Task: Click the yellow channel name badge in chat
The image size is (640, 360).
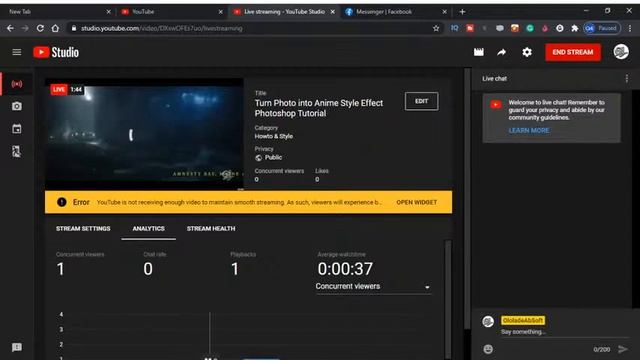Action: 523,320
